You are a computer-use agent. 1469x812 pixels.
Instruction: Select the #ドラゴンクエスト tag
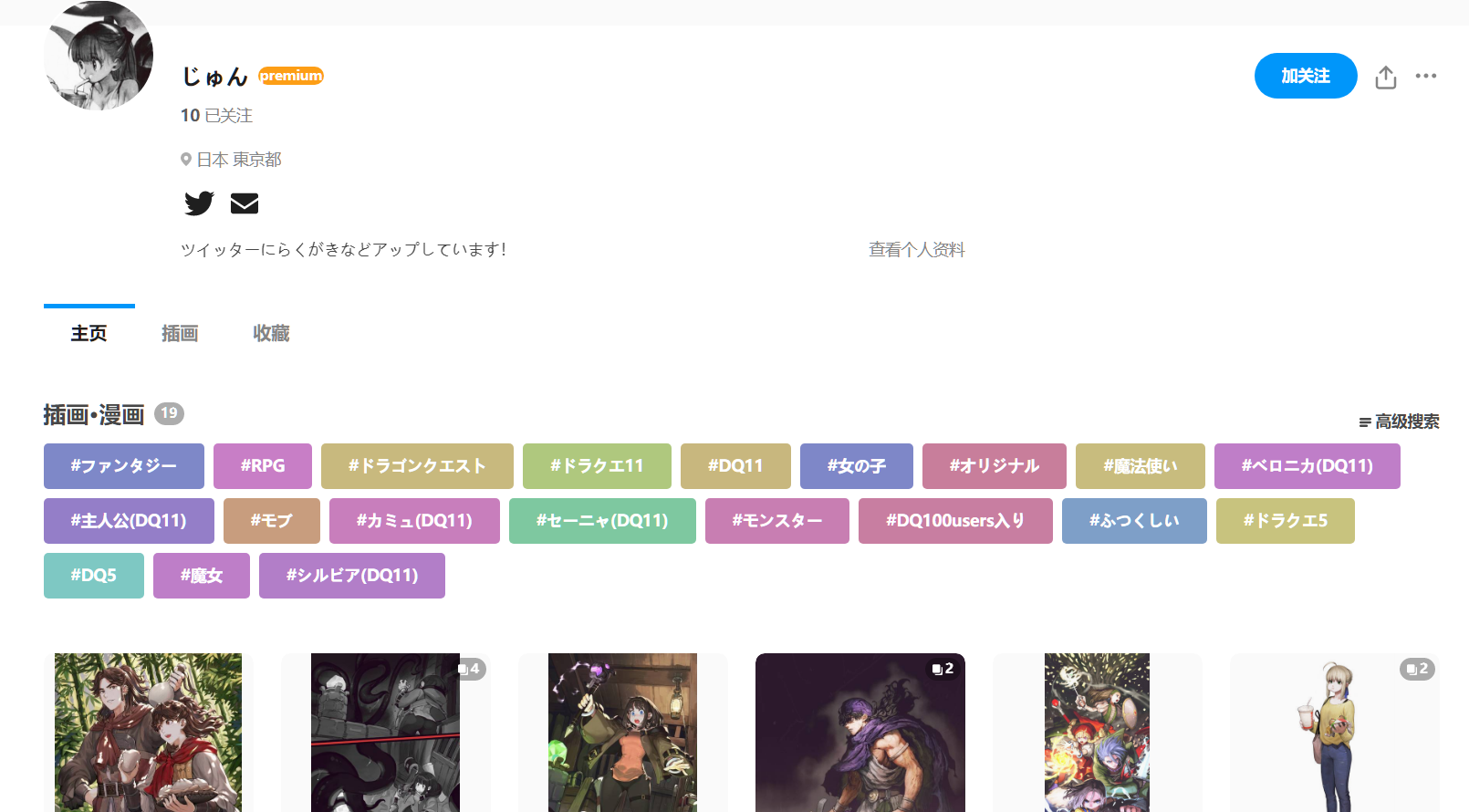[417, 466]
